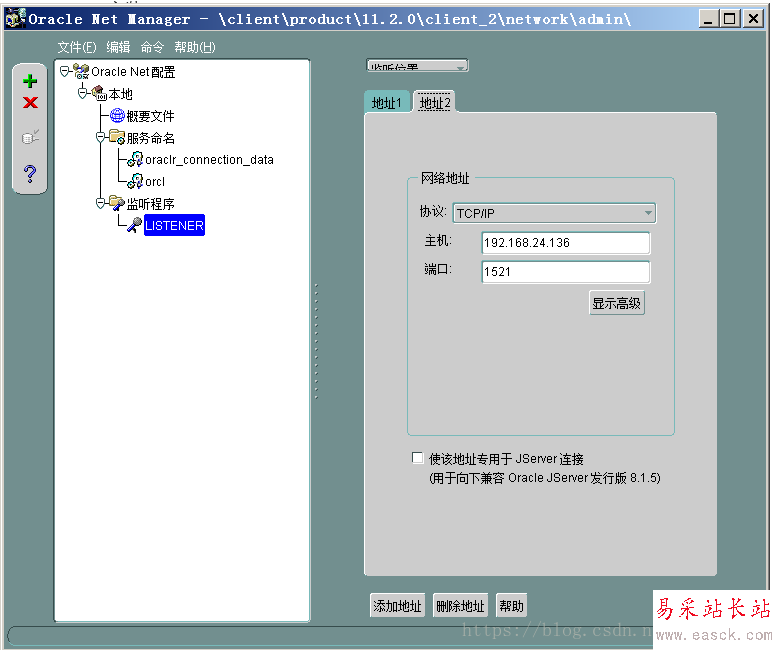
Task: Collapse the 监听程序 tree node
Action: [101, 203]
